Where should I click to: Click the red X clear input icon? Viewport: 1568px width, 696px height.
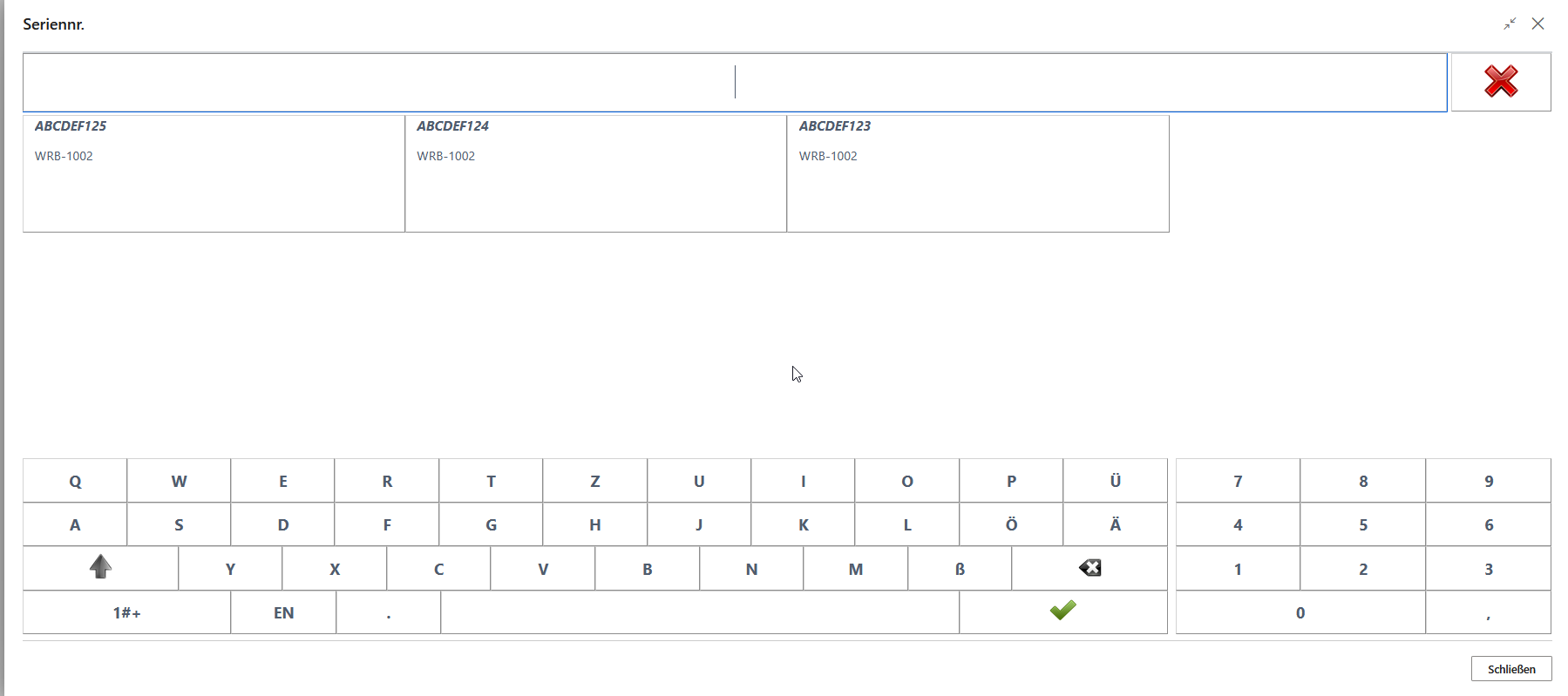point(1500,82)
